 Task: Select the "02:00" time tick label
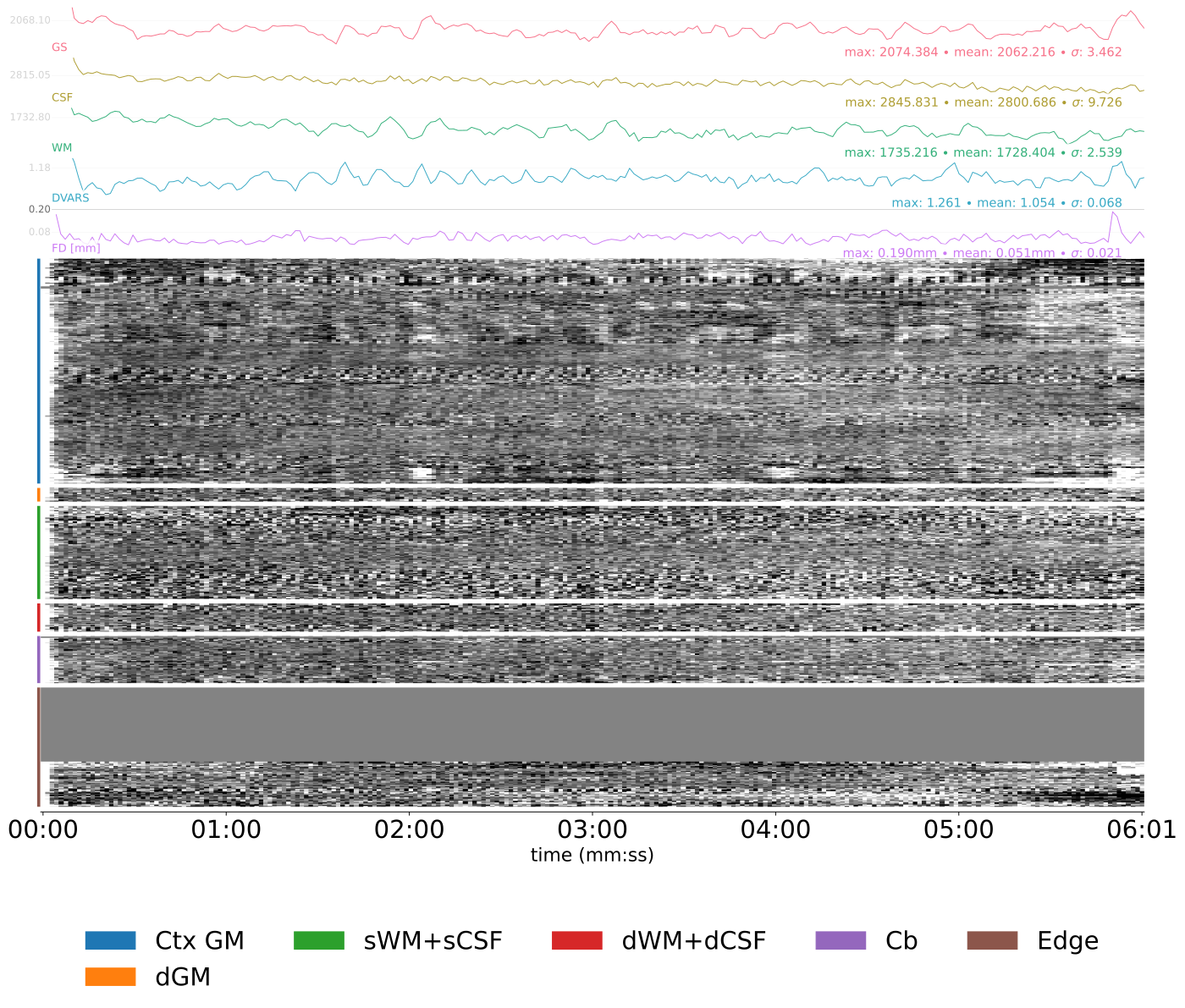(x=409, y=829)
